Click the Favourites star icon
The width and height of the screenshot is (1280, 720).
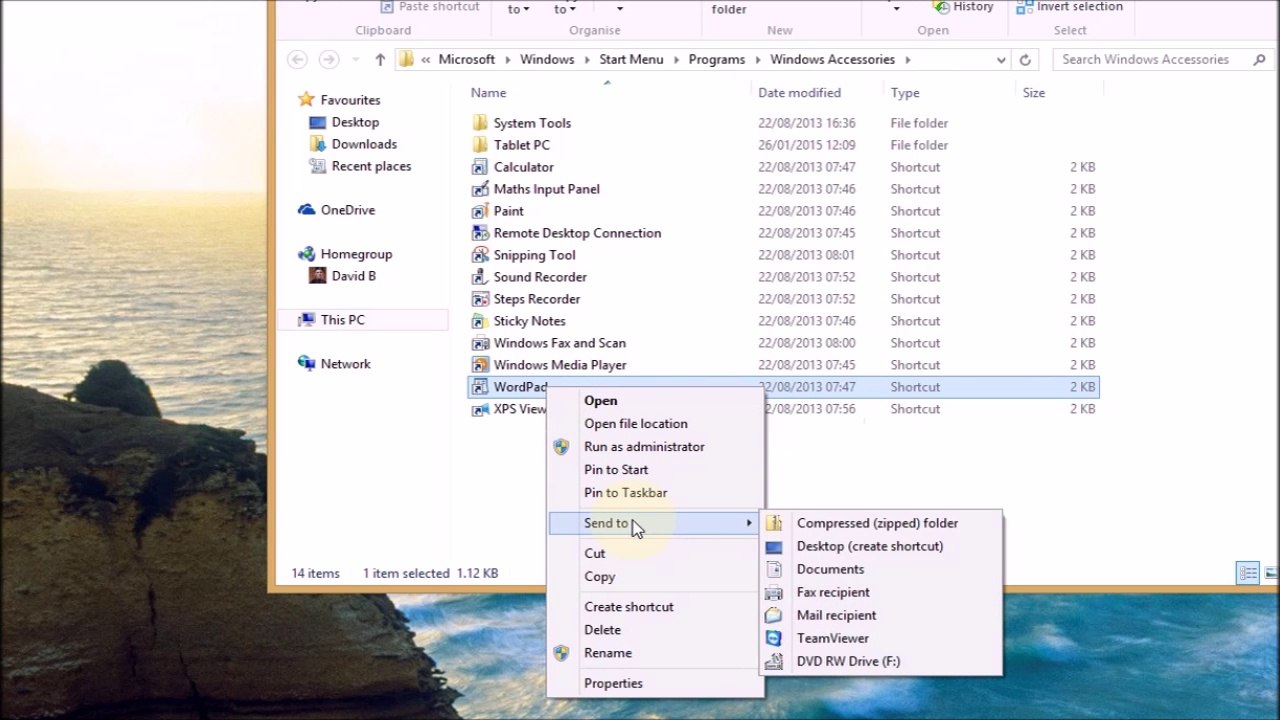coord(307,100)
